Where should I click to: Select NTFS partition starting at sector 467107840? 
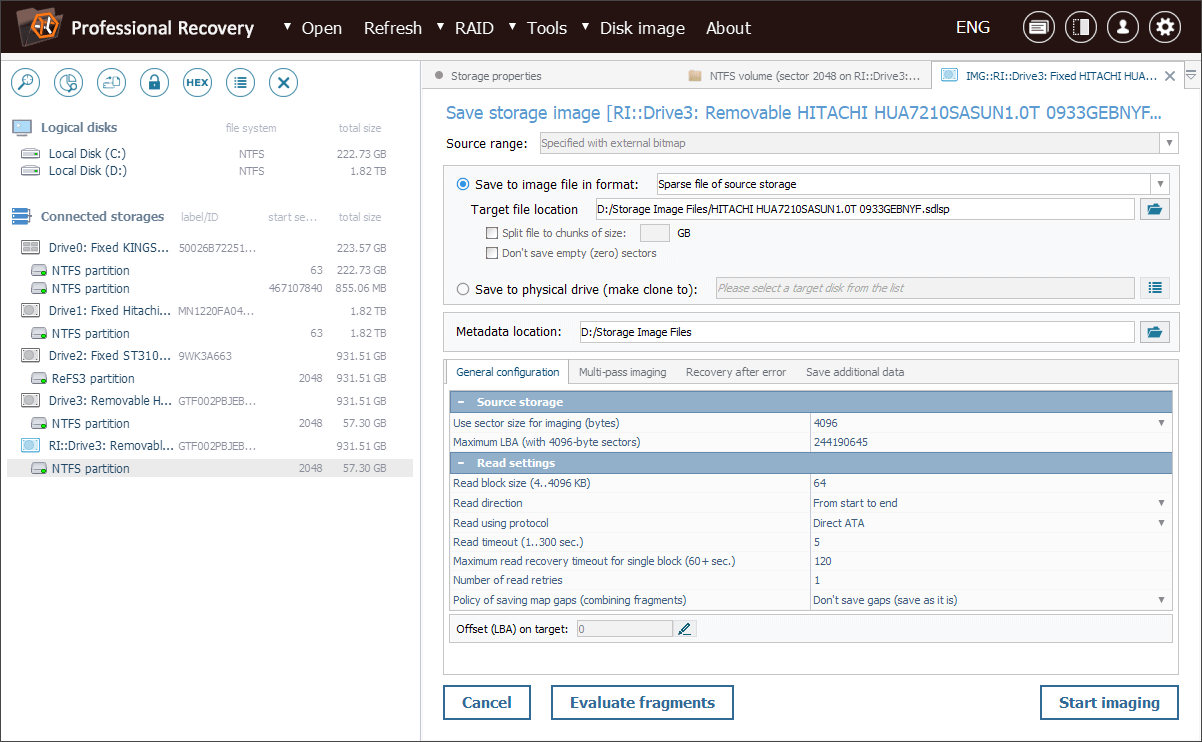[210, 289]
